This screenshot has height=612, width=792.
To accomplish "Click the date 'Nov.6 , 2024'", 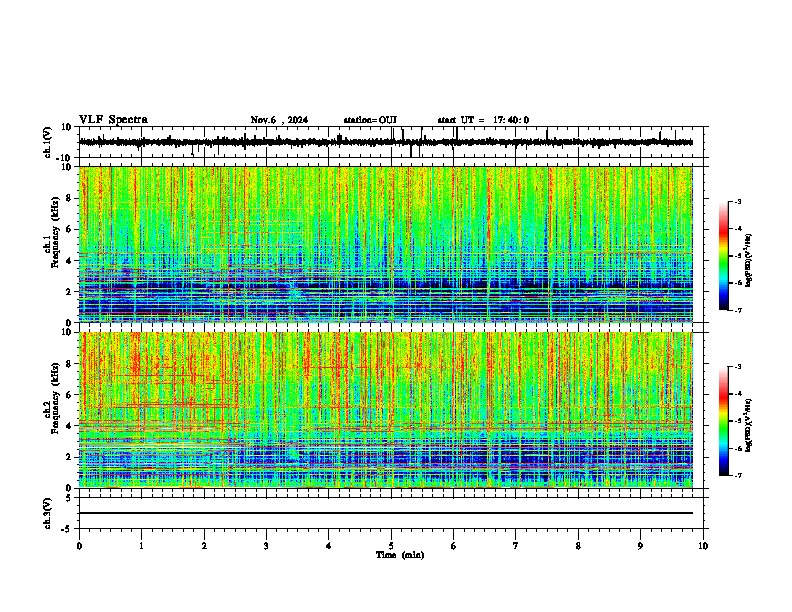I will point(279,120).
